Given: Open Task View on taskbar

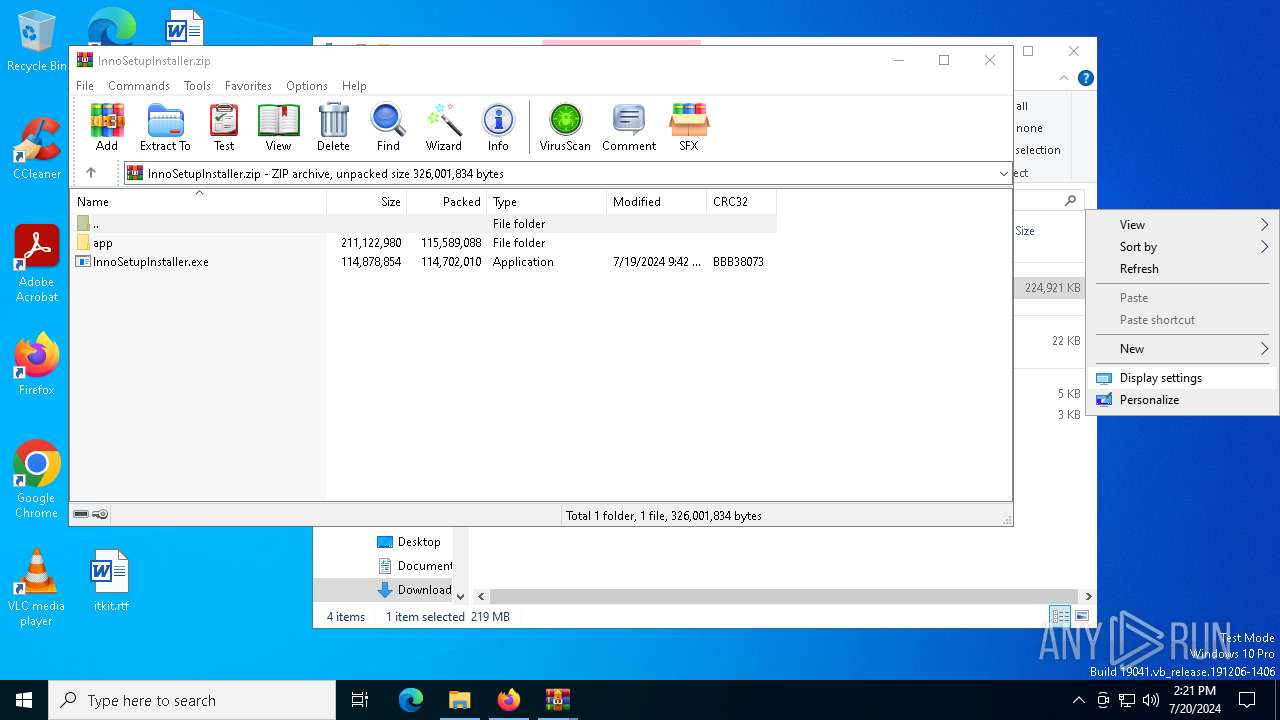Looking at the screenshot, I should point(360,700).
